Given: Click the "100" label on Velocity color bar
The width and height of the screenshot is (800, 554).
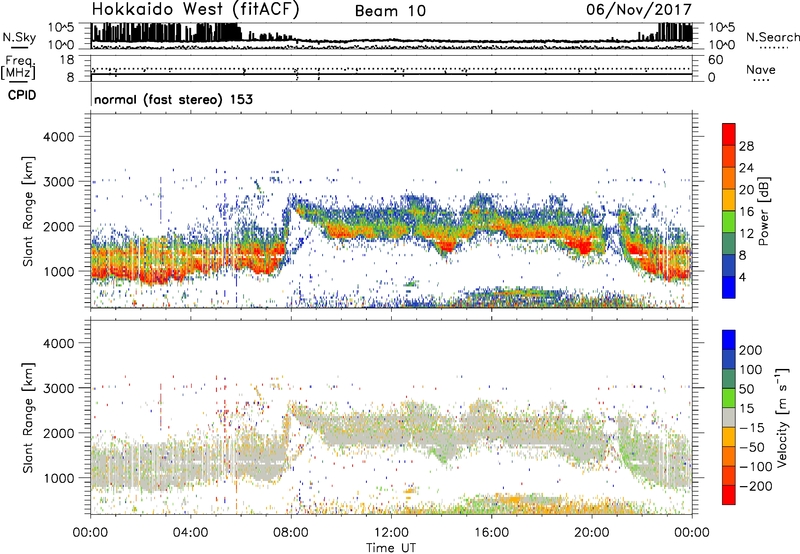Looking at the screenshot, I should point(751,370).
